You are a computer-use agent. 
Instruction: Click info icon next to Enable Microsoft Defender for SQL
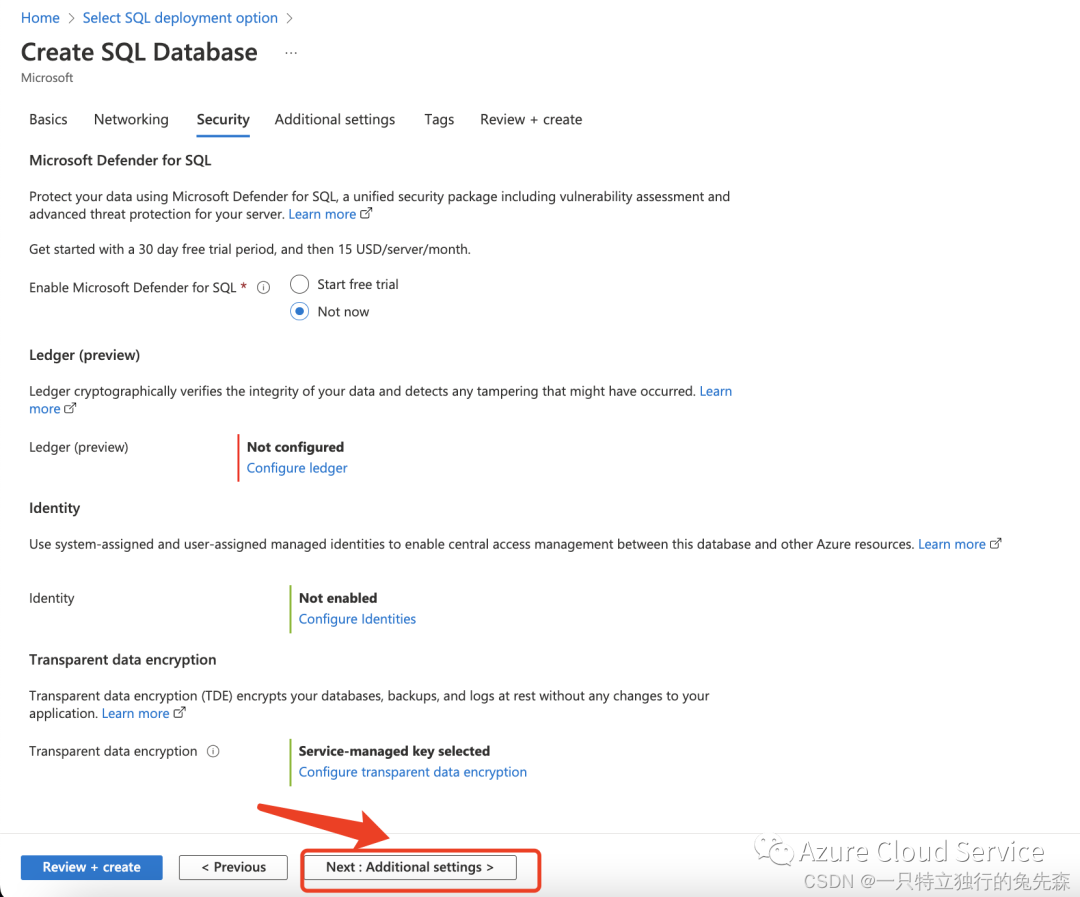(263, 287)
